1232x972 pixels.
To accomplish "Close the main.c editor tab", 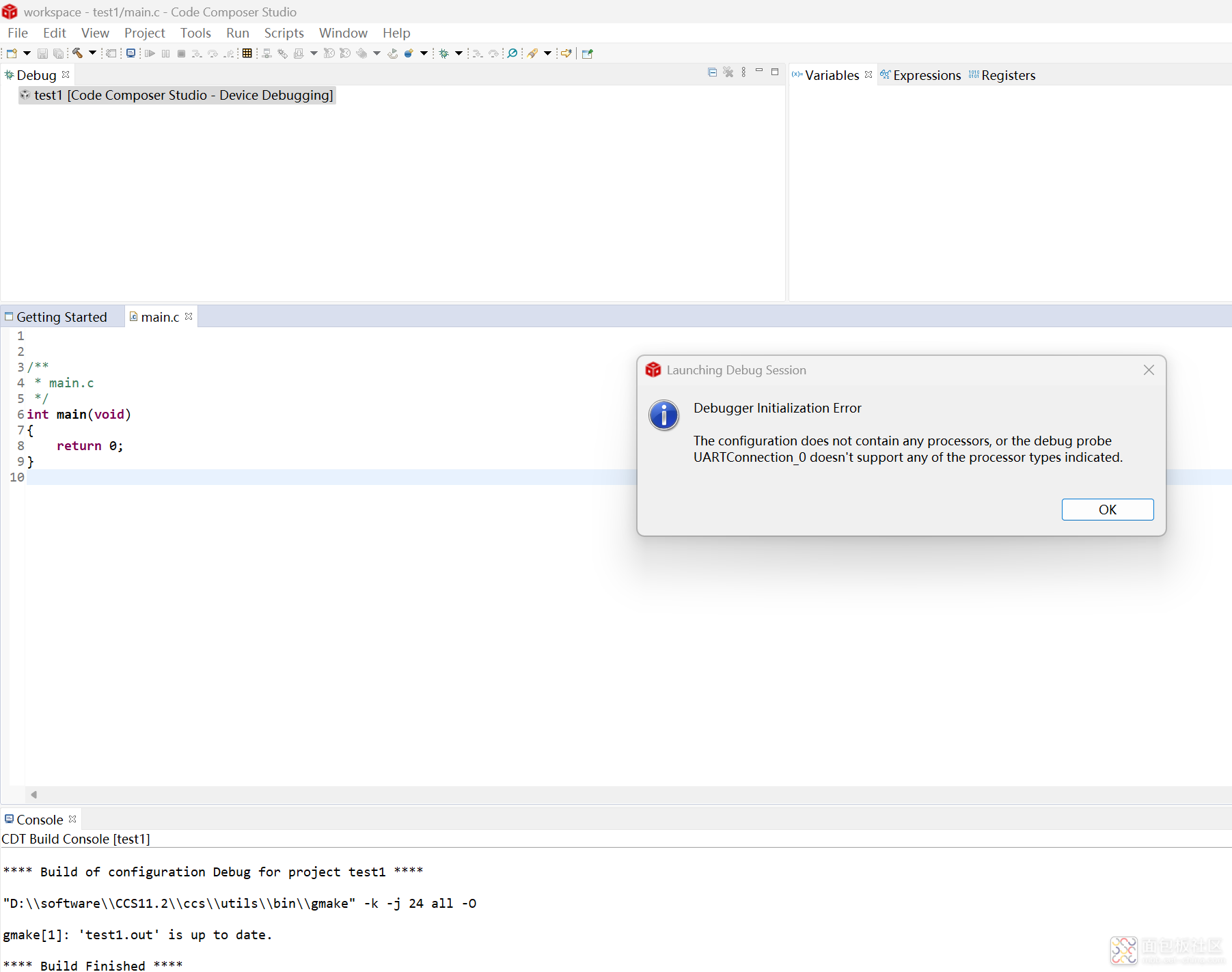I will click(x=189, y=316).
